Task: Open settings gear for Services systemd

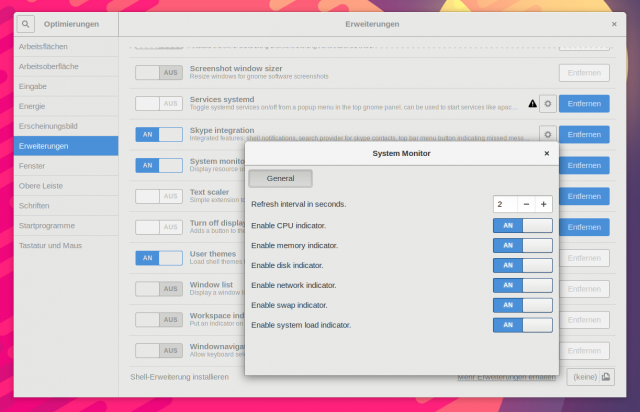Action: coord(547,103)
